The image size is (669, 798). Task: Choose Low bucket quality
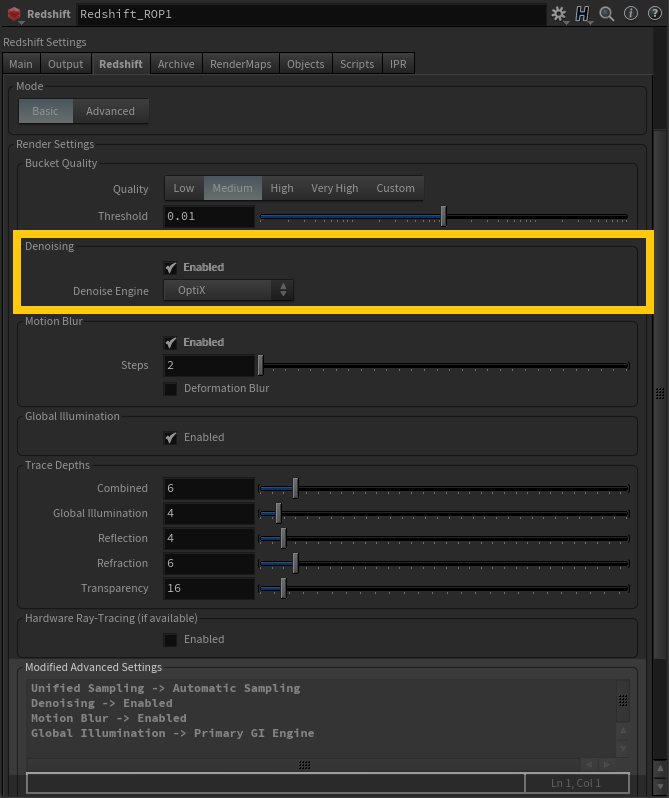184,188
